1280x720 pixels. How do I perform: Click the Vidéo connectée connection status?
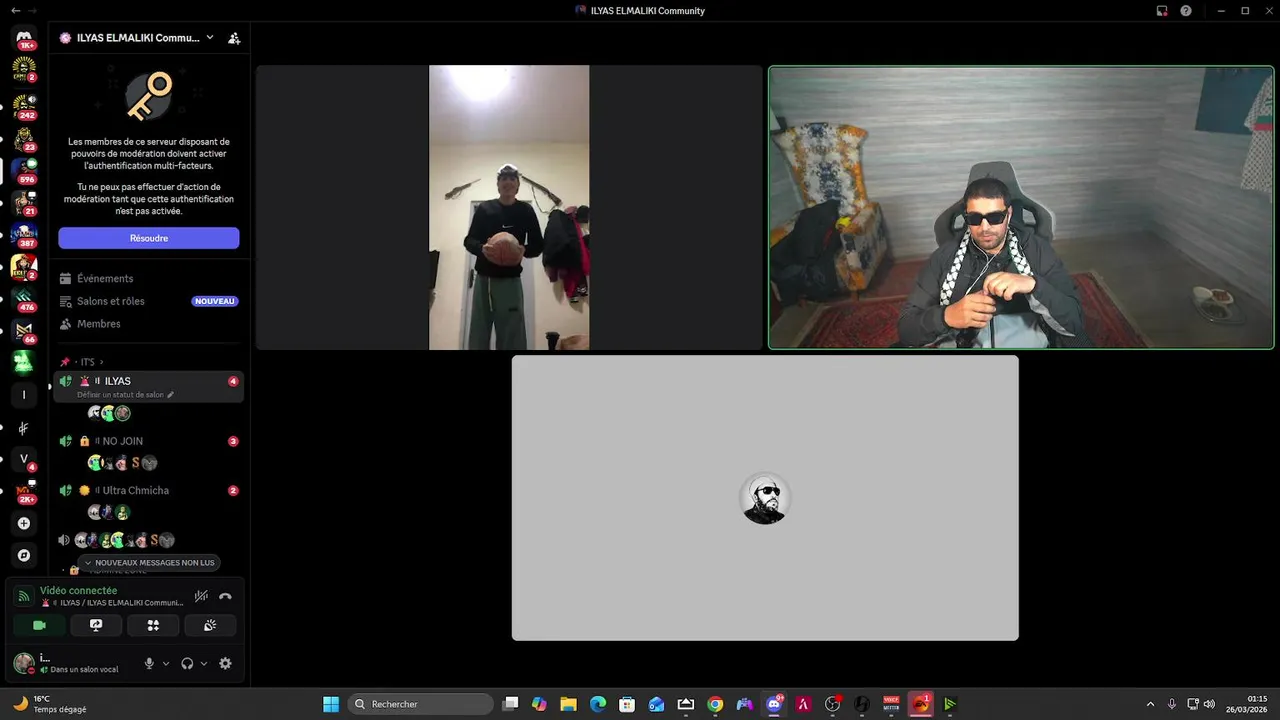78,591
